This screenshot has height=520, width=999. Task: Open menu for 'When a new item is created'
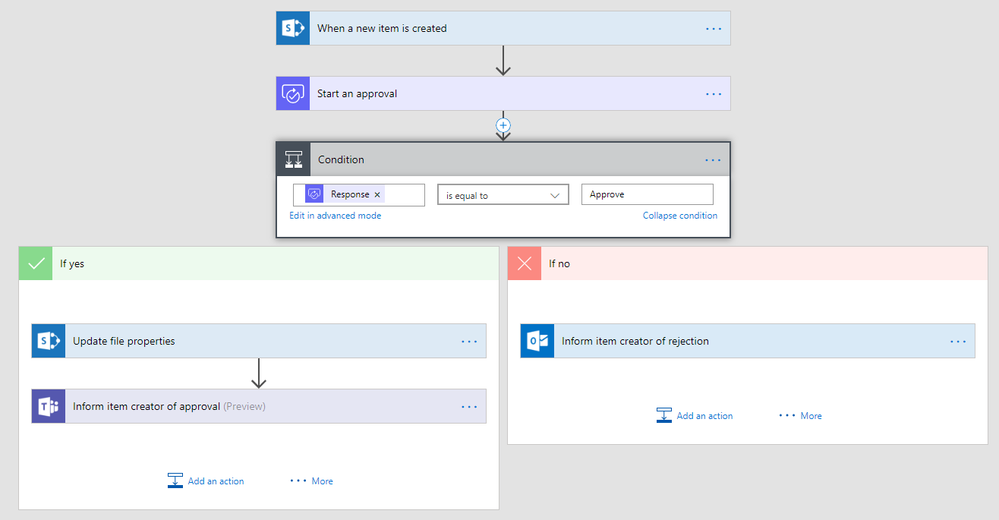[x=713, y=29]
